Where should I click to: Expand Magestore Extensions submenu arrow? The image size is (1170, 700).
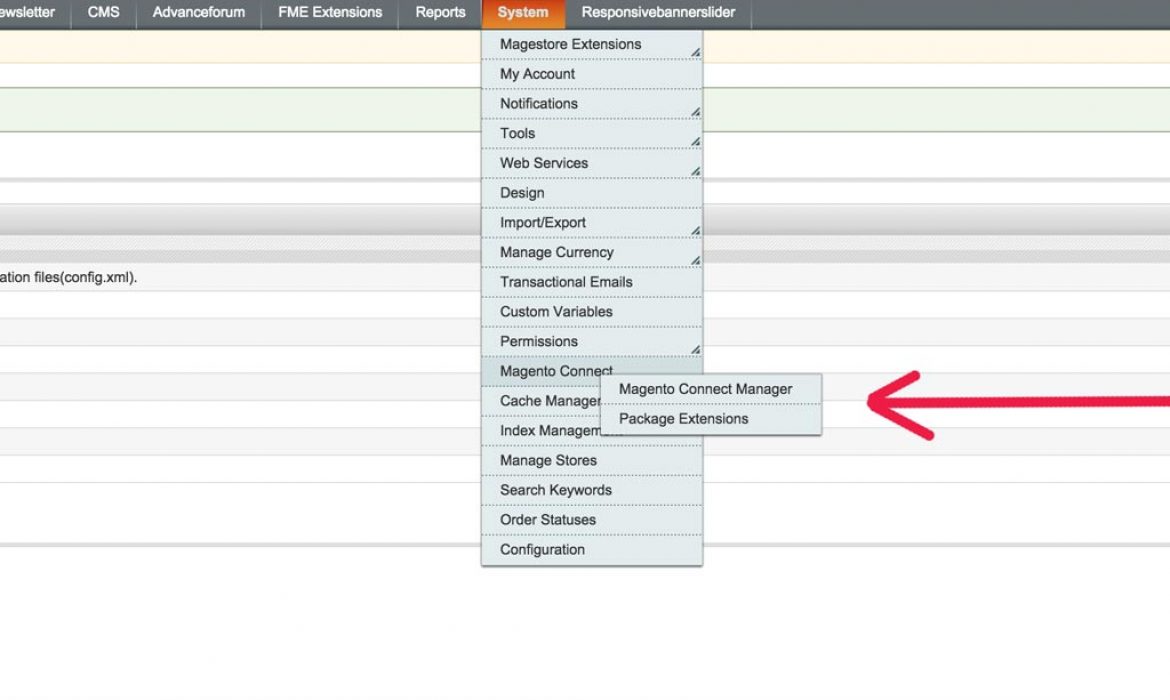pos(695,52)
